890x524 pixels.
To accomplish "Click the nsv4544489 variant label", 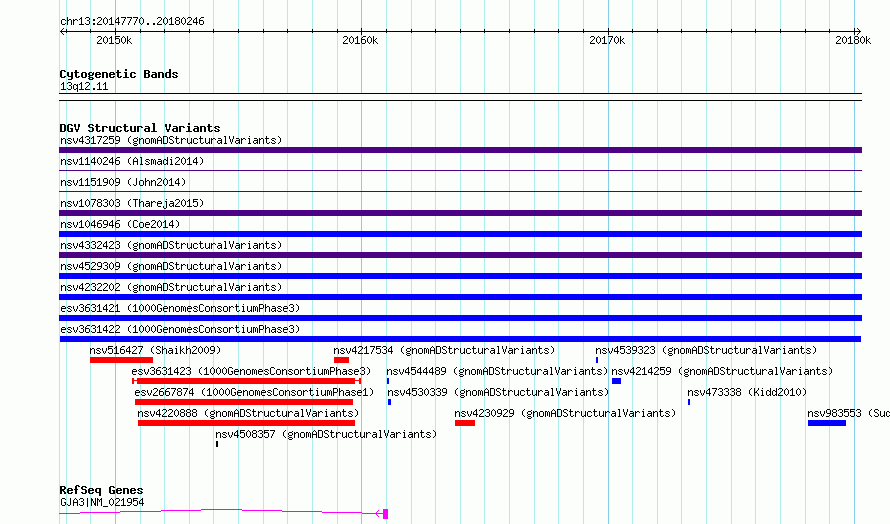I will coord(497,371).
